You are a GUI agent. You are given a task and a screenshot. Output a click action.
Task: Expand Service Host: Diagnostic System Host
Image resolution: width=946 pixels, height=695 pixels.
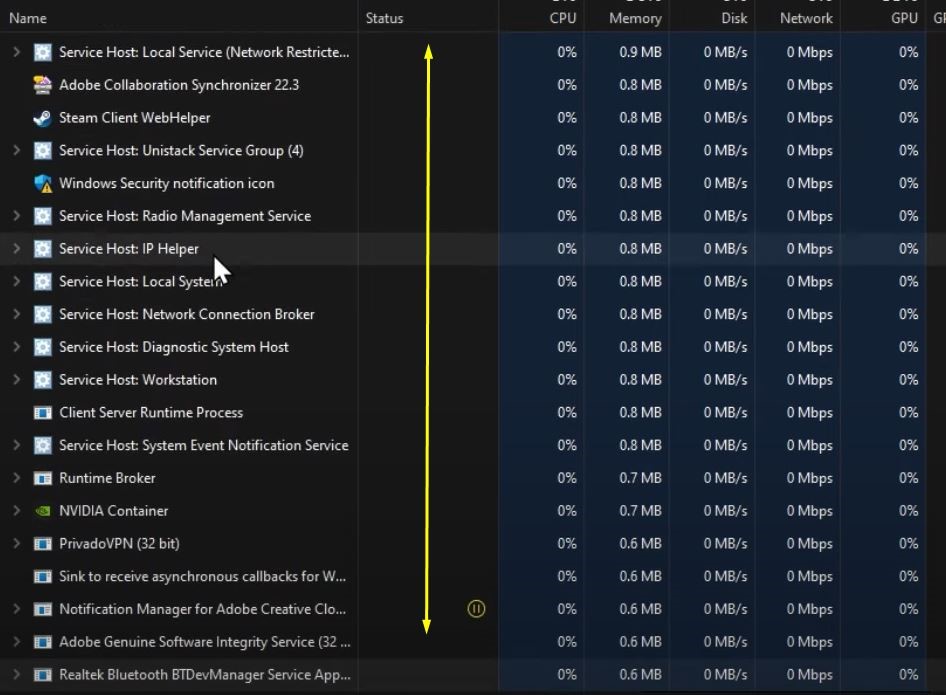pos(17,347)
